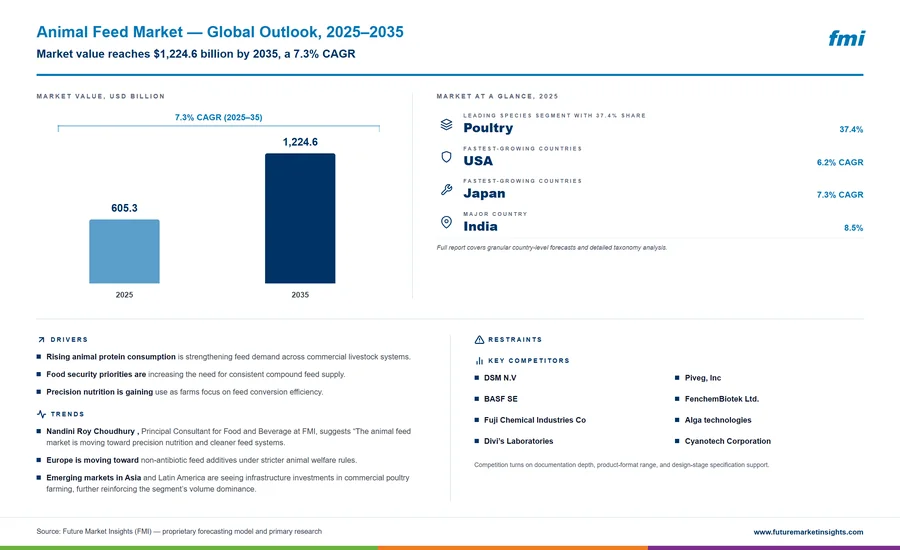Click Japan's 7.3% CAGR value
The image size is (900, 550).
[840, 195]
